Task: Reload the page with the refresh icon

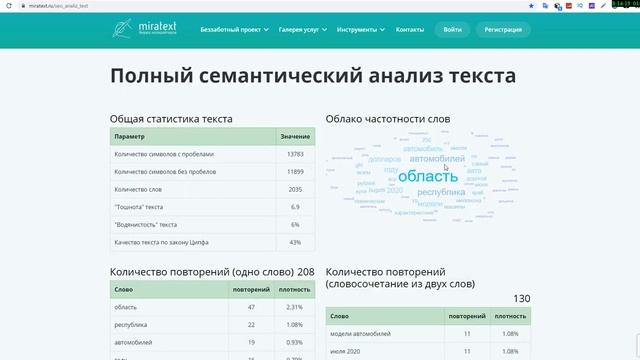Action: coord(9,6)
